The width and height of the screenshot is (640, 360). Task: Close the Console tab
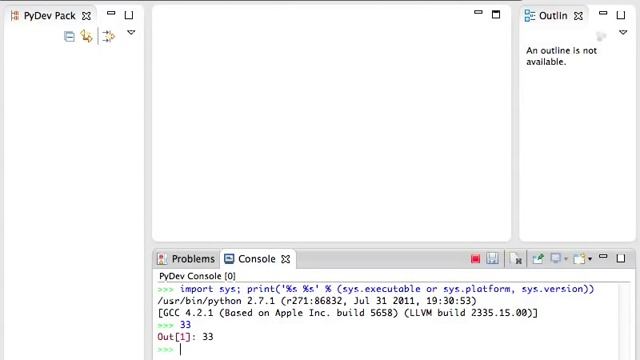(x=286, y=259)
